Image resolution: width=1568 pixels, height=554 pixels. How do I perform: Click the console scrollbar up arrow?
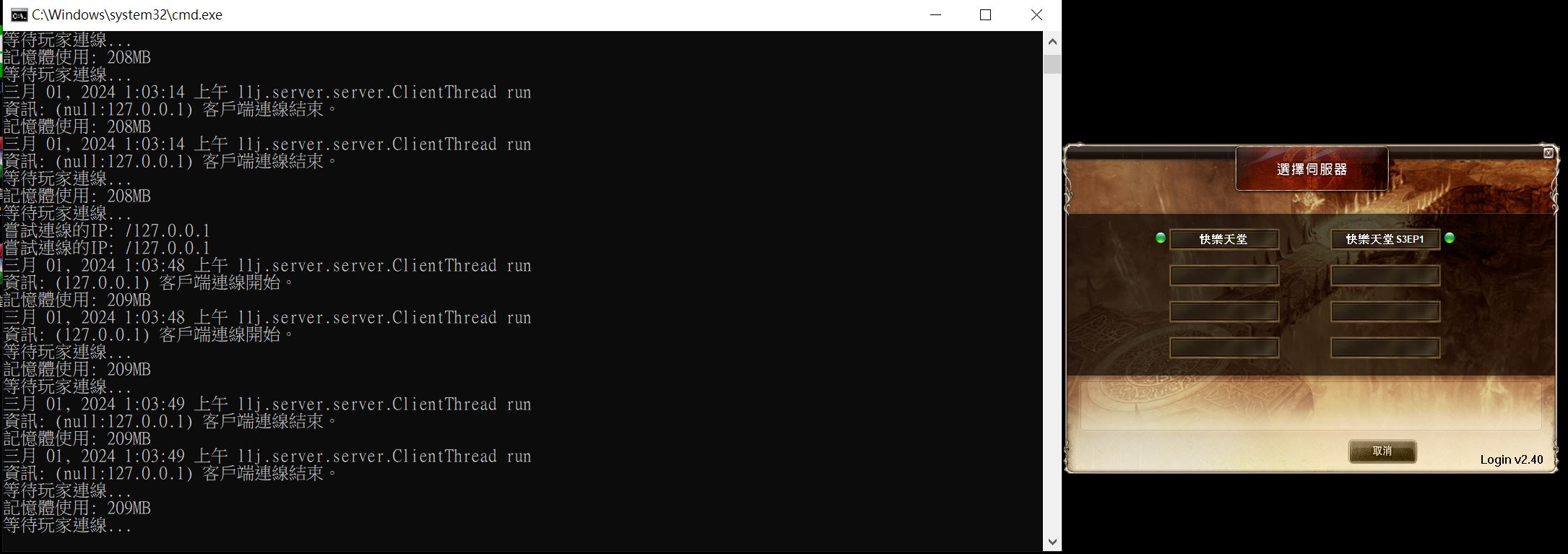[x=1052, y=42]
